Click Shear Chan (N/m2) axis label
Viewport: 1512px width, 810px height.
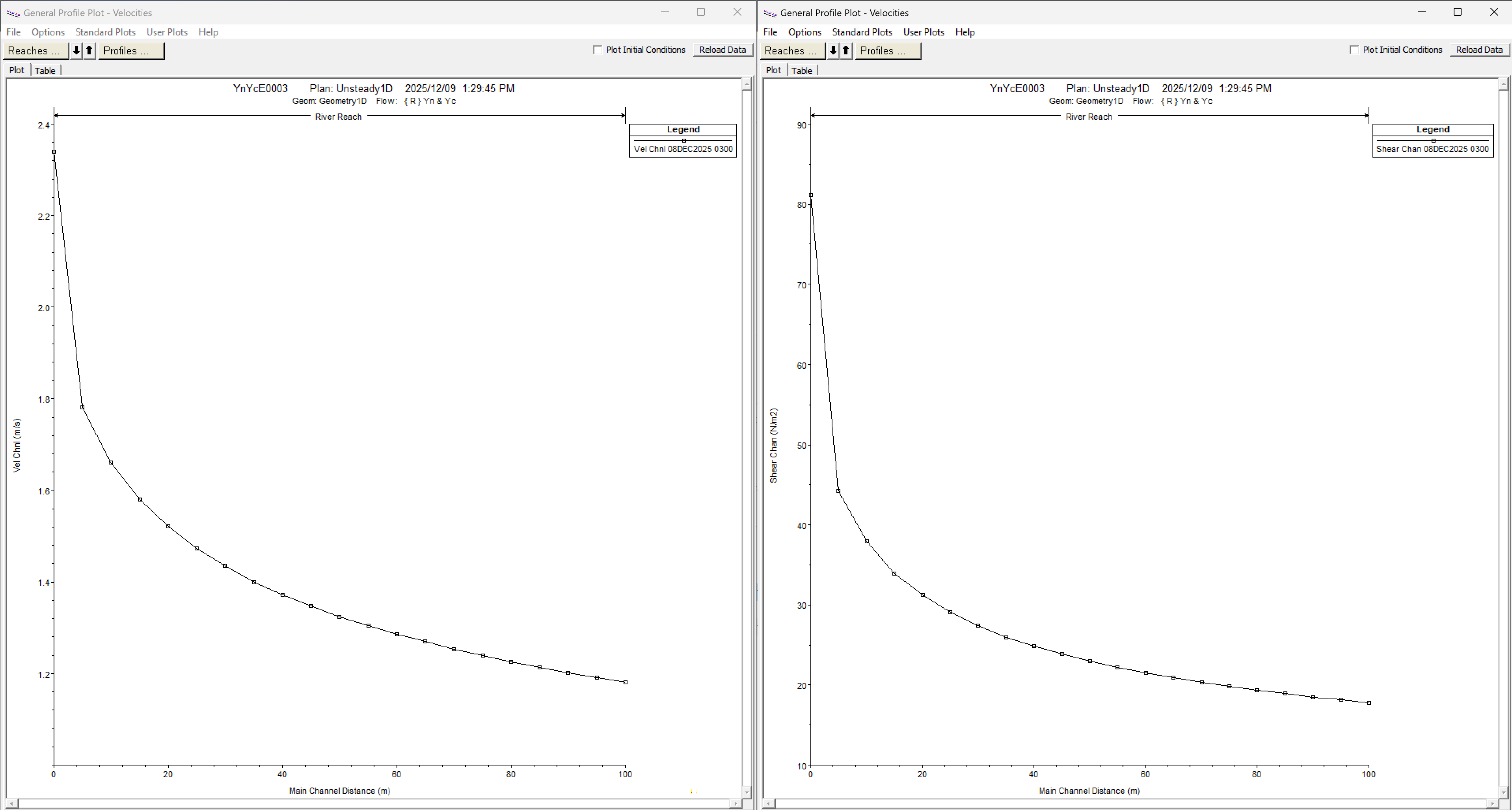pos(774,446)
